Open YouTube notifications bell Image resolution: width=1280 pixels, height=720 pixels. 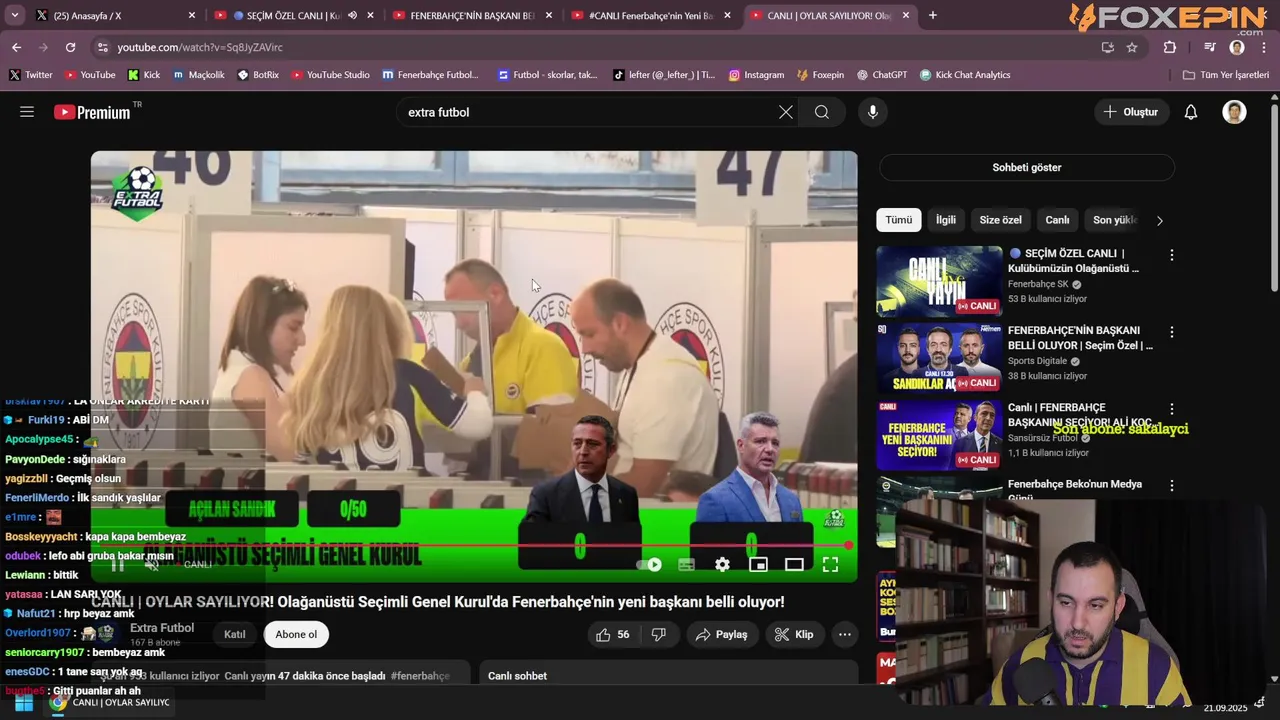tap(1191, 112)
